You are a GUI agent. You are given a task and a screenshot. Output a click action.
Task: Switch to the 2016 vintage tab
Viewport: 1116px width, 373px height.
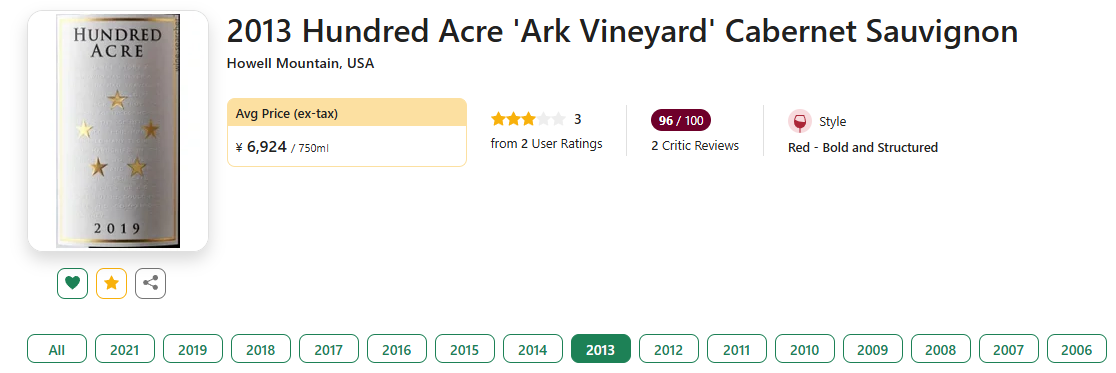(x=396, y=349)
